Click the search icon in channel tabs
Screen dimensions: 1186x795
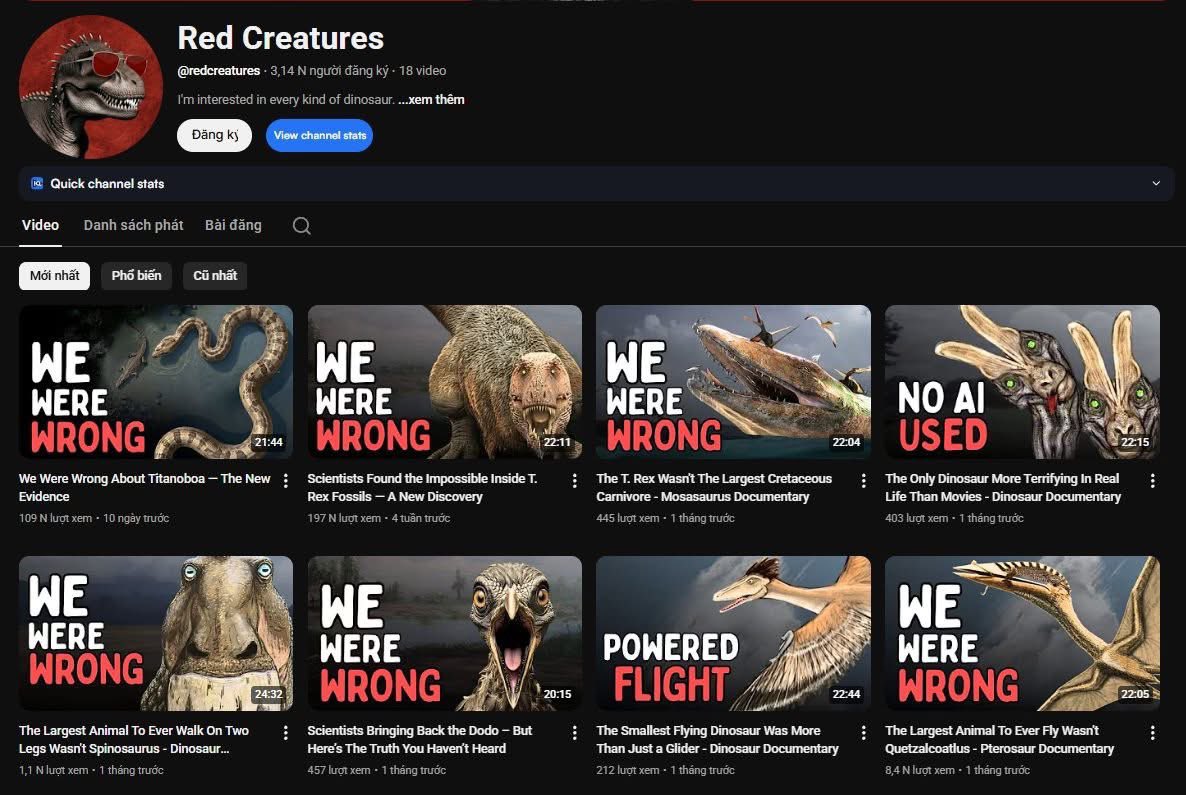tap(301, 225)
